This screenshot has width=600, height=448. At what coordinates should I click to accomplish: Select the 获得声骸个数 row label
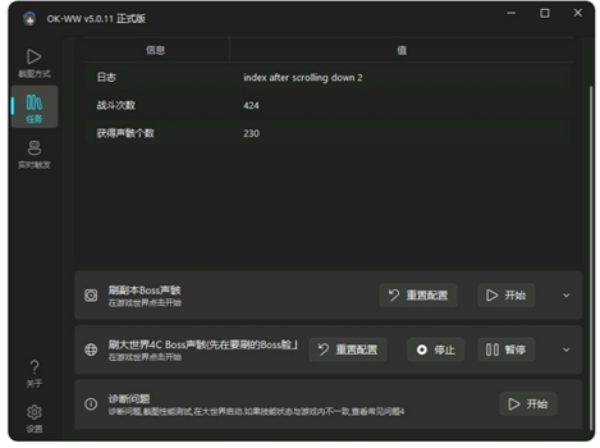126,133
